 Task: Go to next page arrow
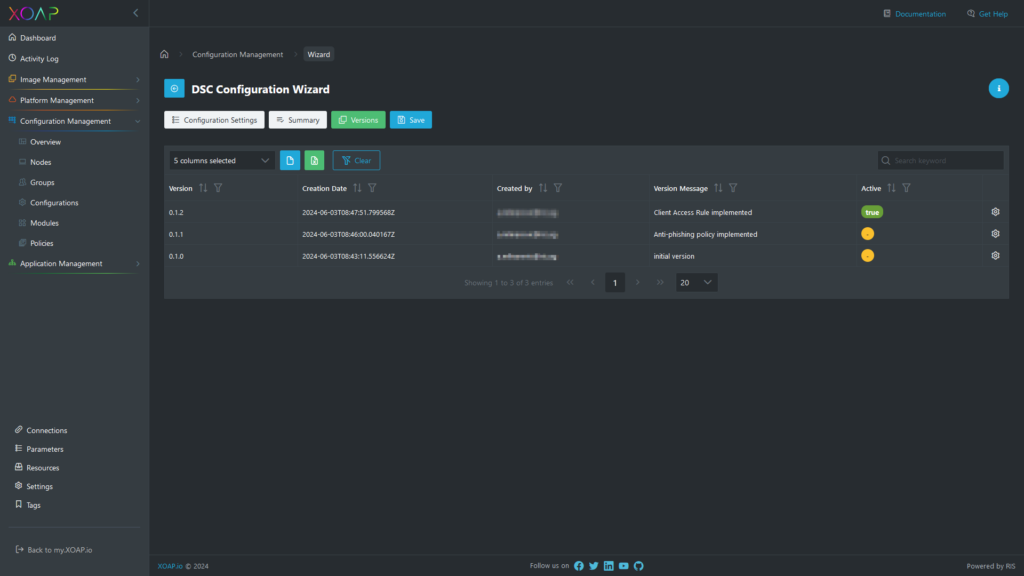click(637, 282)
